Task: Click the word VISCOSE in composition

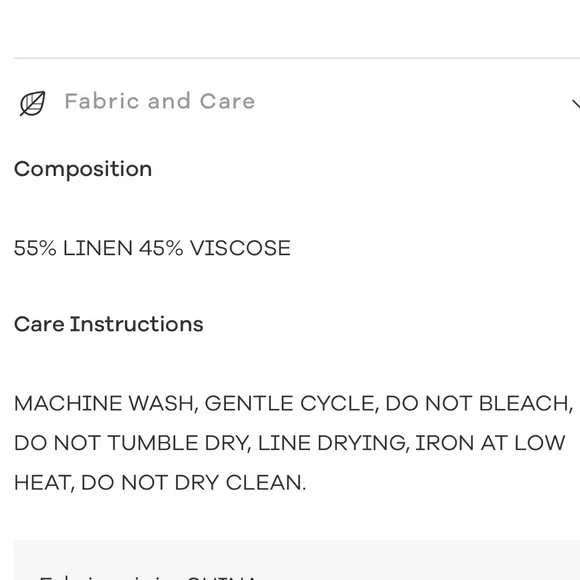Action: pos(240,248)
